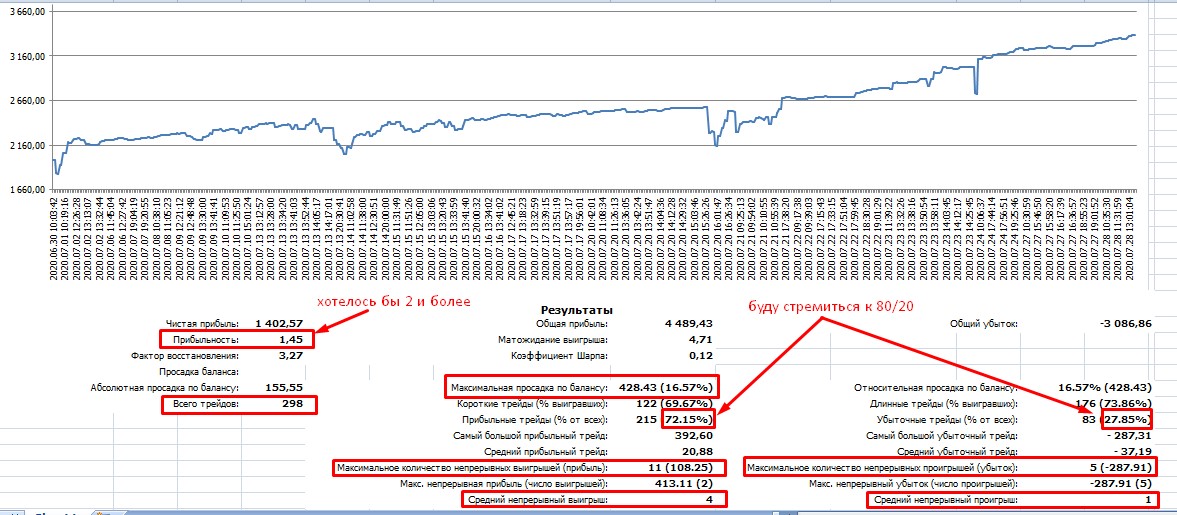Select 'Максимальная просадка по балансу:' label cell
1177x515 pixels.
tap(528, 388)
